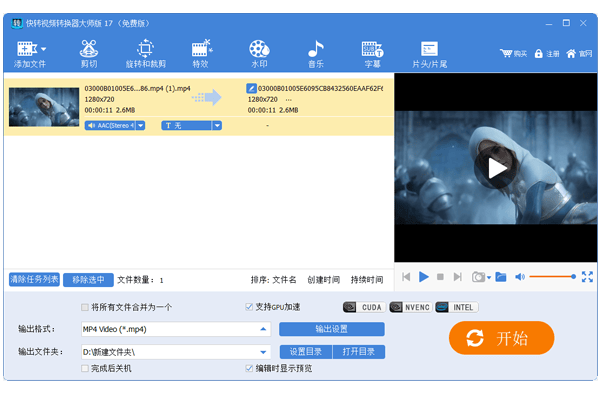
Task: Enable 将所有文件合并为一个 checkbox
Action: (85, 307)
